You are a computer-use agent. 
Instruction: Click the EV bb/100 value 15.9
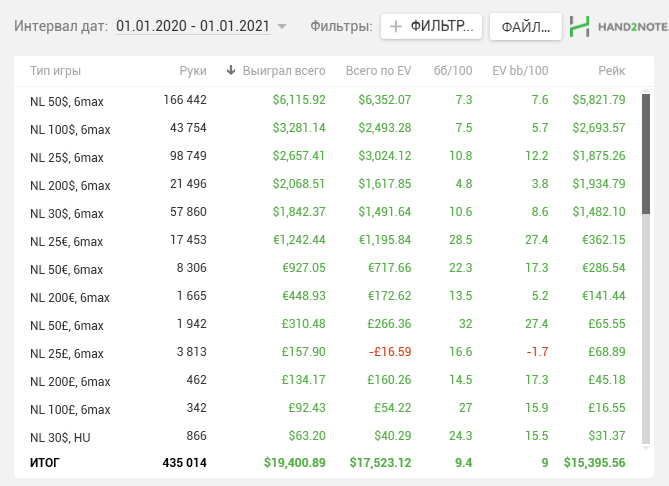tap(537, 408)
